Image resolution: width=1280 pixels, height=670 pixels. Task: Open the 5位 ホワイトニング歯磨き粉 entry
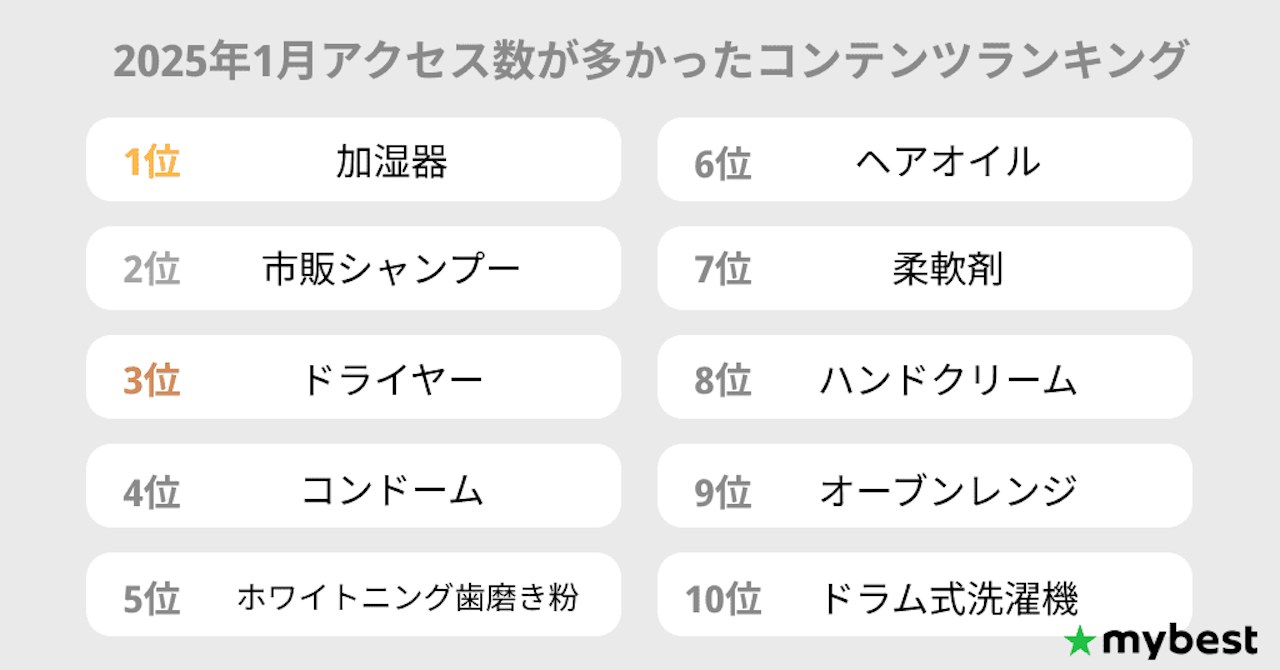click(x=354, y=595)
